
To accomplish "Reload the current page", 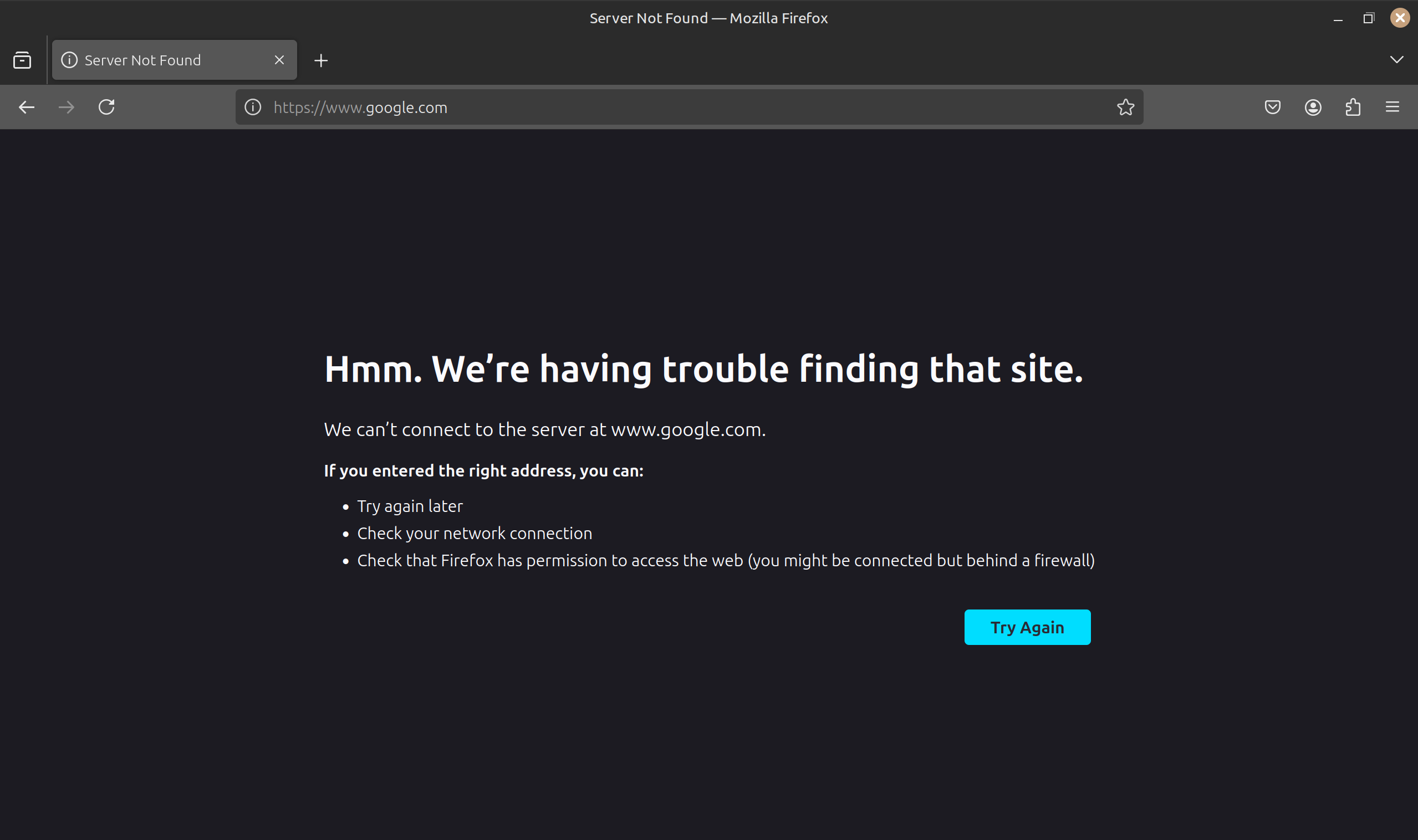I will click(x=106, y=107).
